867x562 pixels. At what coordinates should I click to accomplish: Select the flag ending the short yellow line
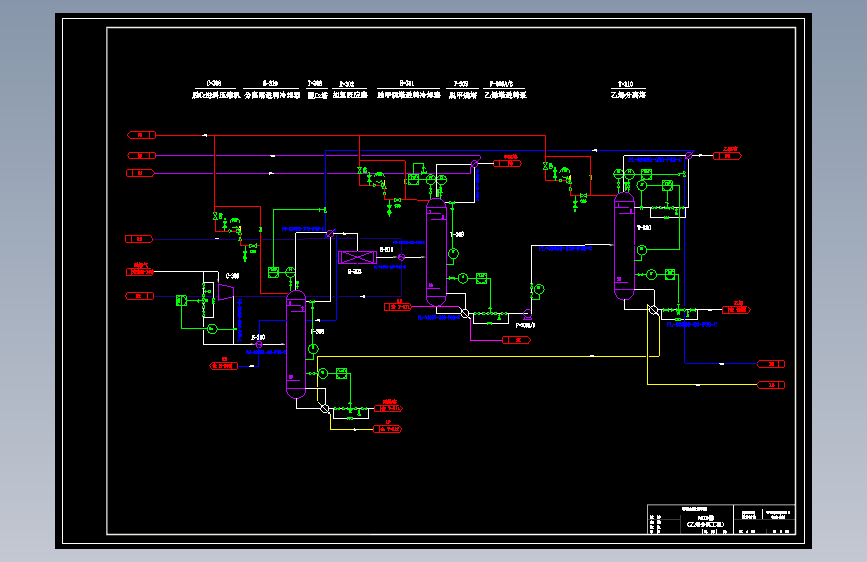388,429
